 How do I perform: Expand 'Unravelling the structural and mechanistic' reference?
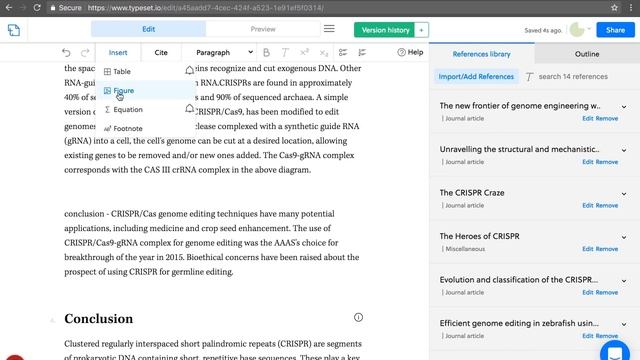(x=624, y=150)
